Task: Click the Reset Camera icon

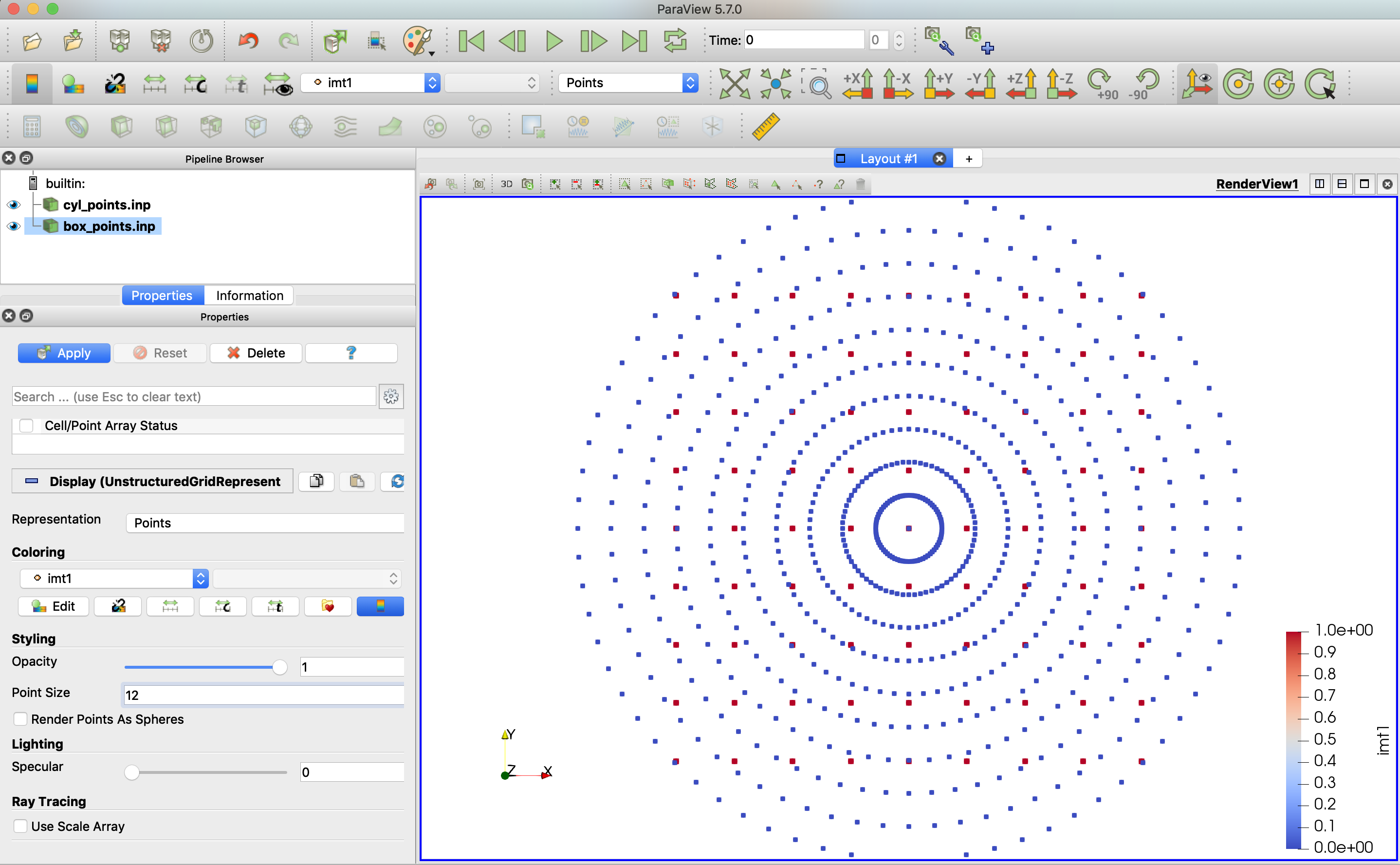Action: coord(734,83)
